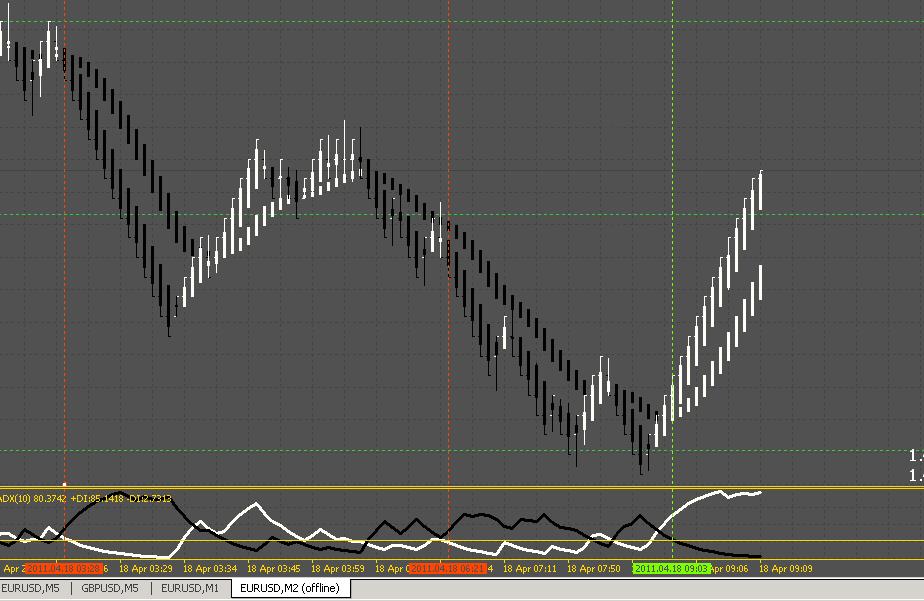Click the -DI:2.7313 value in indicator label
Image resolution: width=924 pixels, height=601 pixels.
point(149,498)
